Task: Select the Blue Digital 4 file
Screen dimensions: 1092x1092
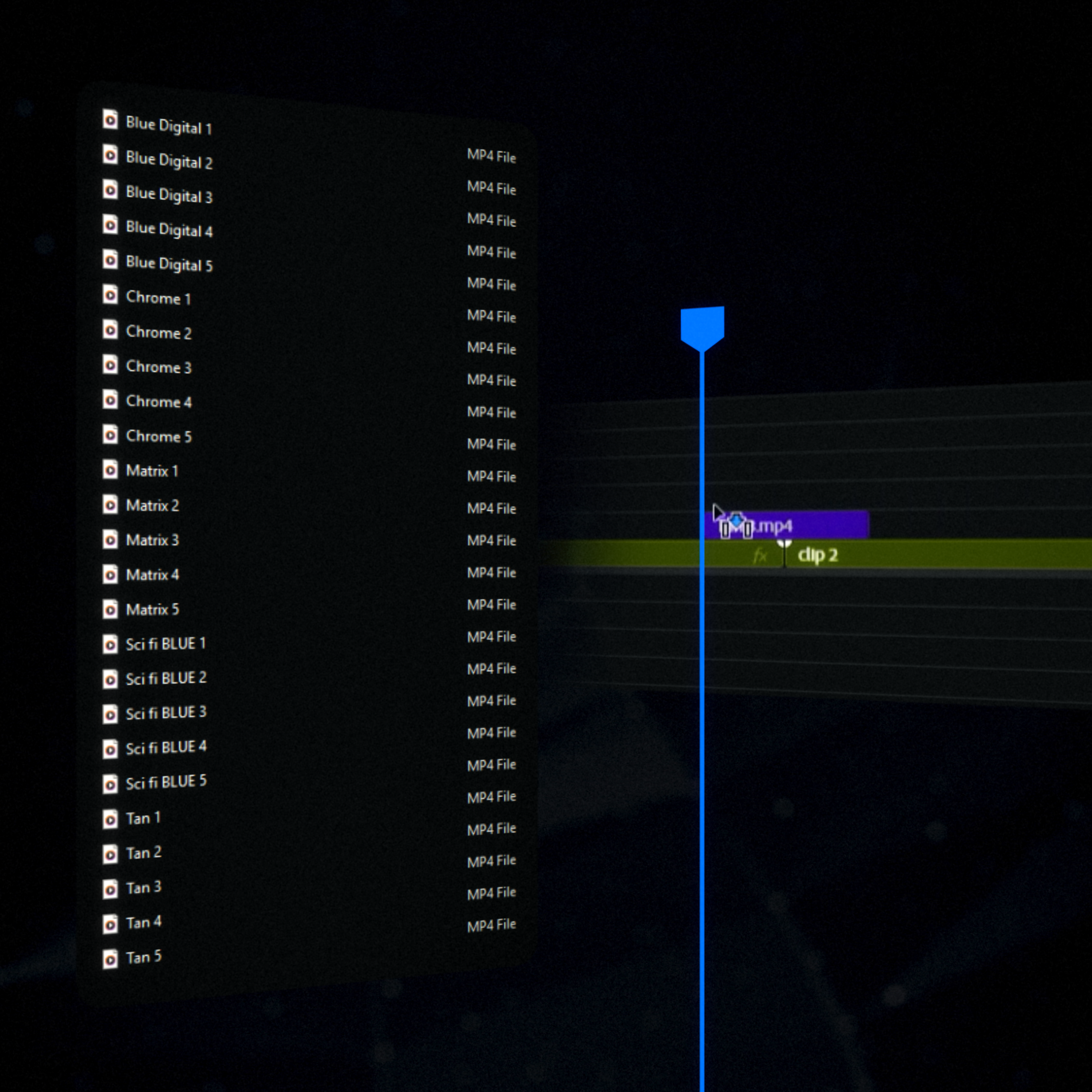Action: coord(169,229)
